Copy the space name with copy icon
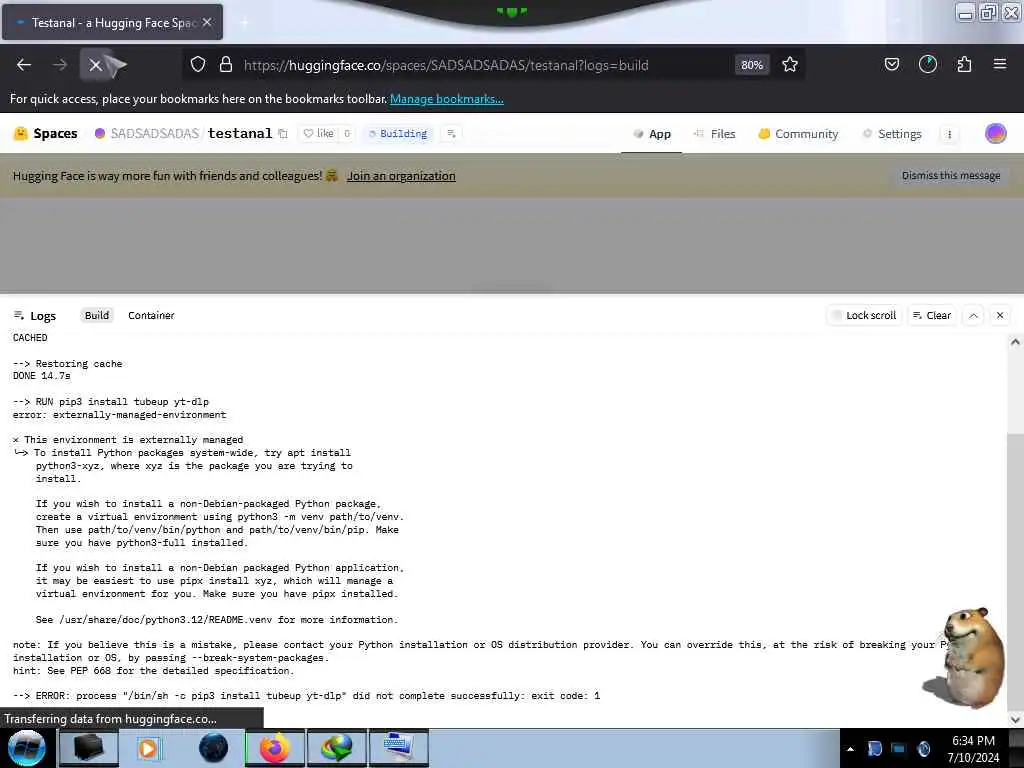 point(283,134)
